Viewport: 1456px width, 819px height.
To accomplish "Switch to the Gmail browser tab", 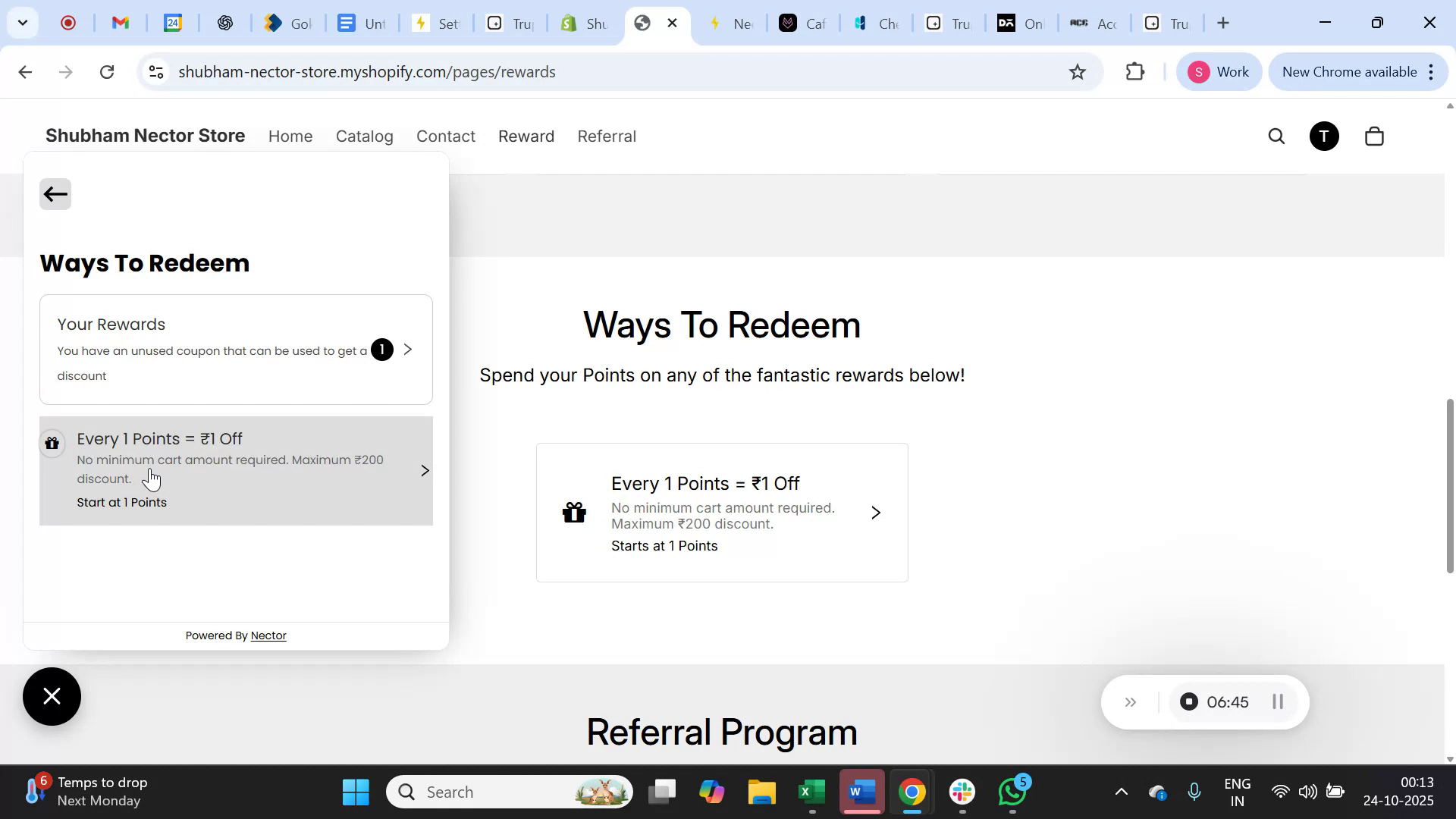I will pyautogui.click(x=120, y=23).
